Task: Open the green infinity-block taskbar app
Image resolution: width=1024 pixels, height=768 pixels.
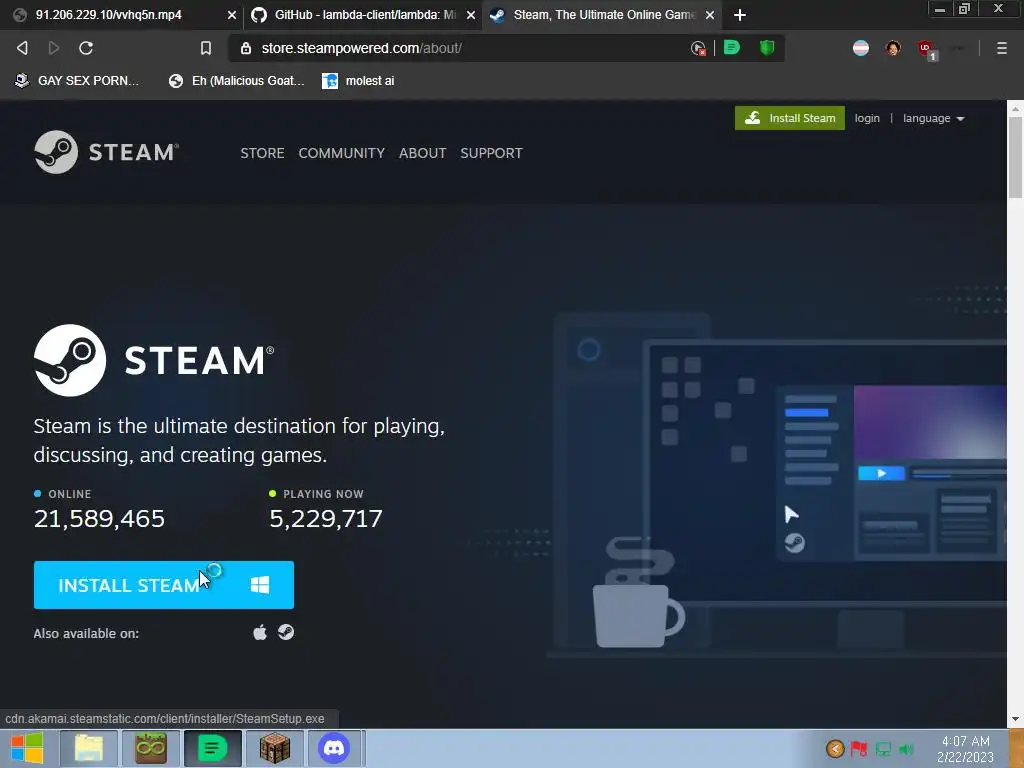Action: (151, 748)
